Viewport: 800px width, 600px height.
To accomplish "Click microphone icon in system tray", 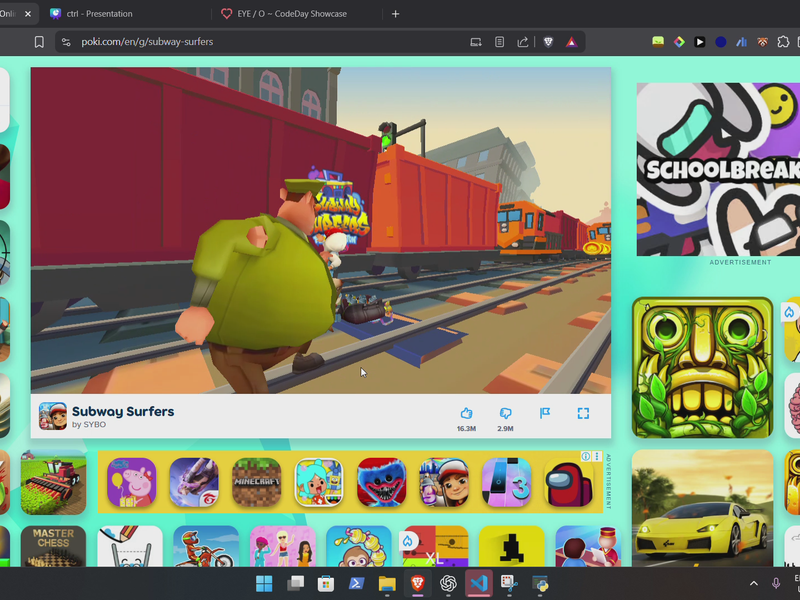I will [x=776, y=583].
